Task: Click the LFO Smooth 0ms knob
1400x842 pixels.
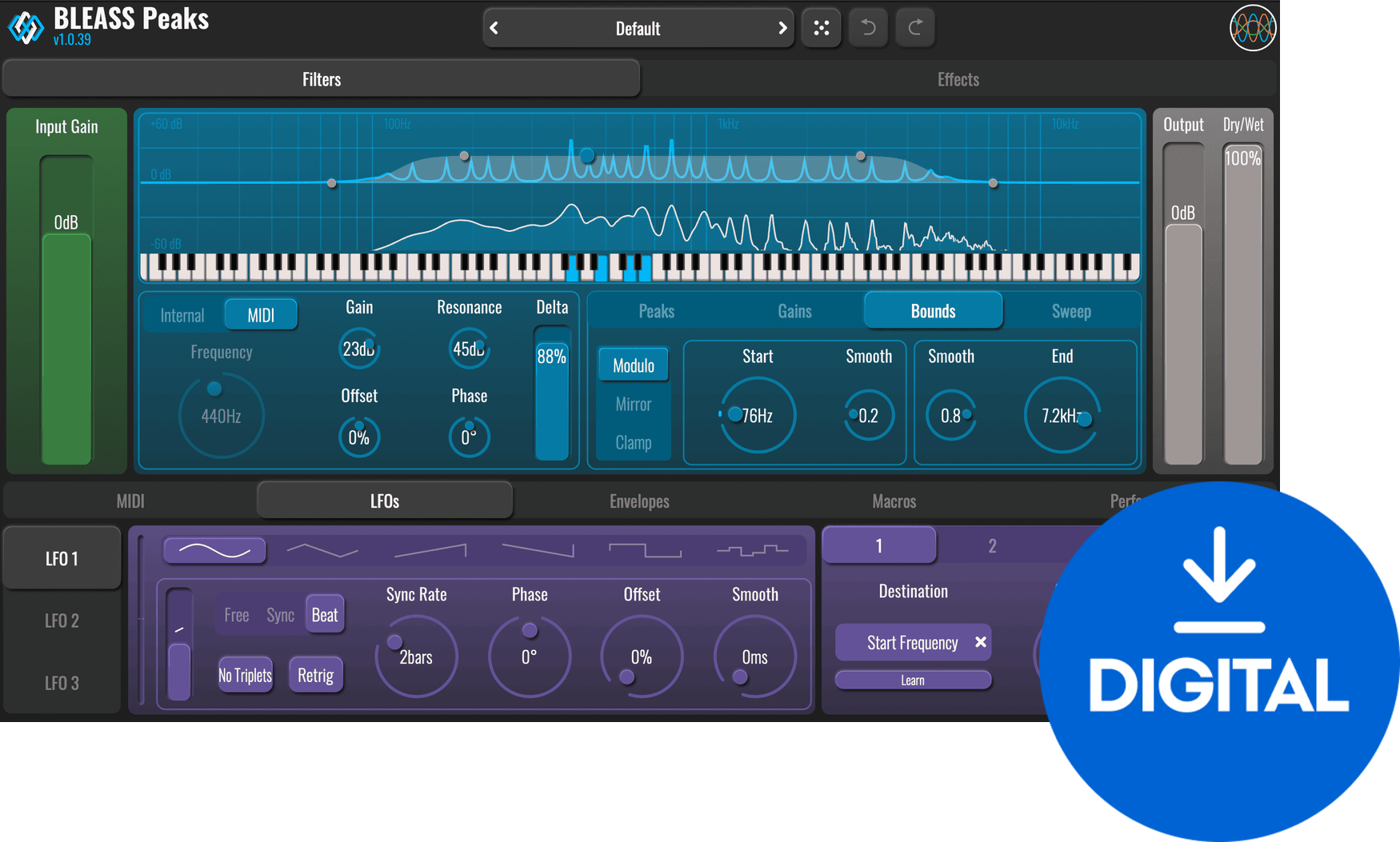Action: click(x=754, y=656)
